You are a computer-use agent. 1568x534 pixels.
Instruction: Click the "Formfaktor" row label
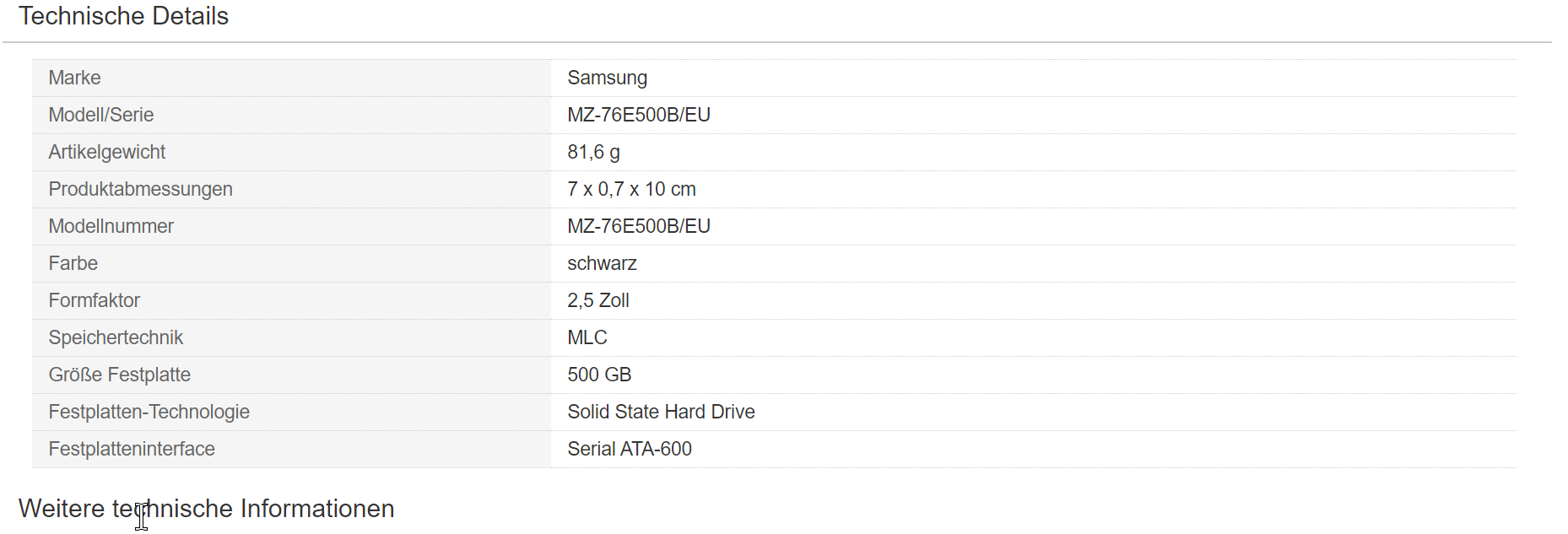click(94, 300)
